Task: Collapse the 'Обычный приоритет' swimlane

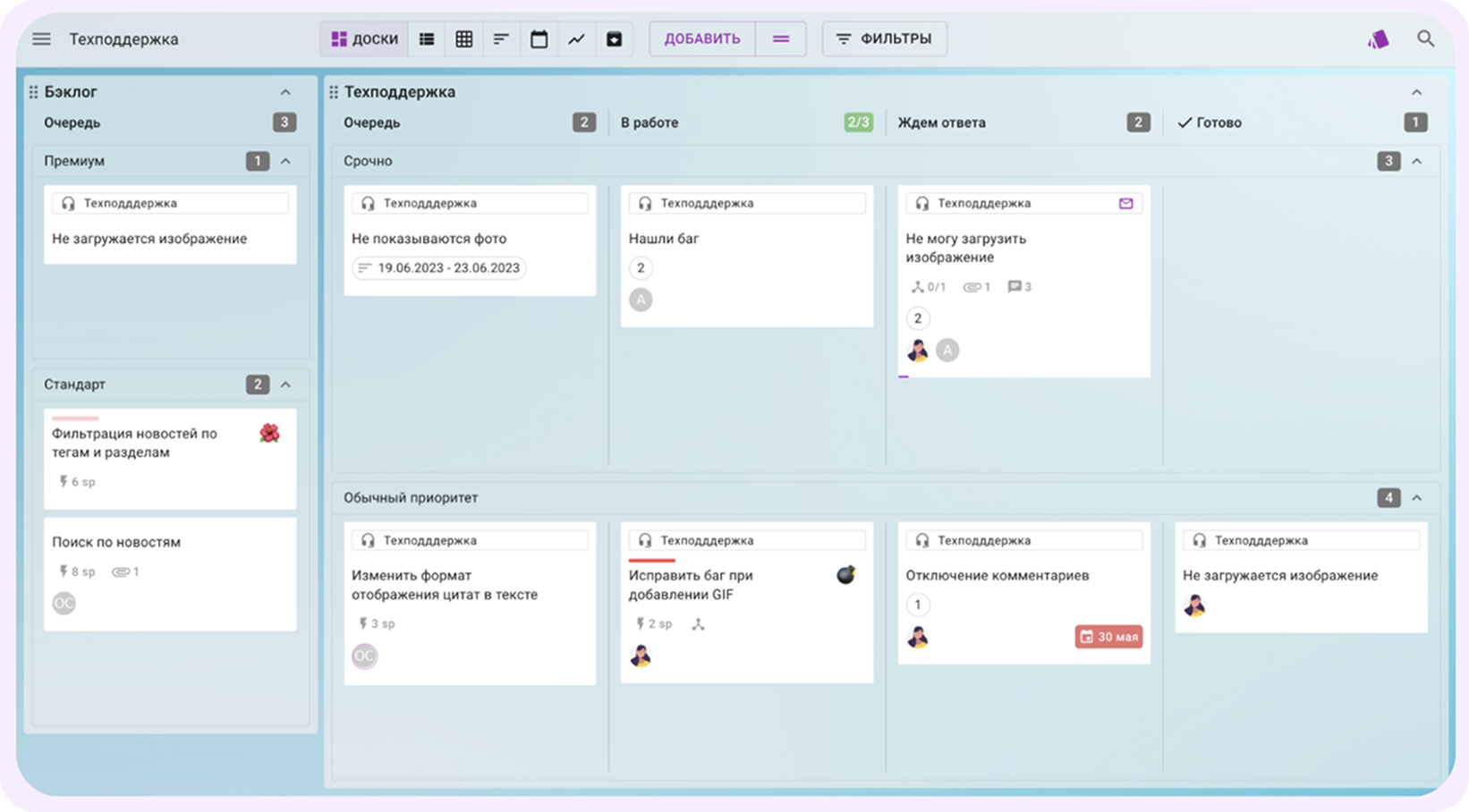Action: tap(1416, 497)
